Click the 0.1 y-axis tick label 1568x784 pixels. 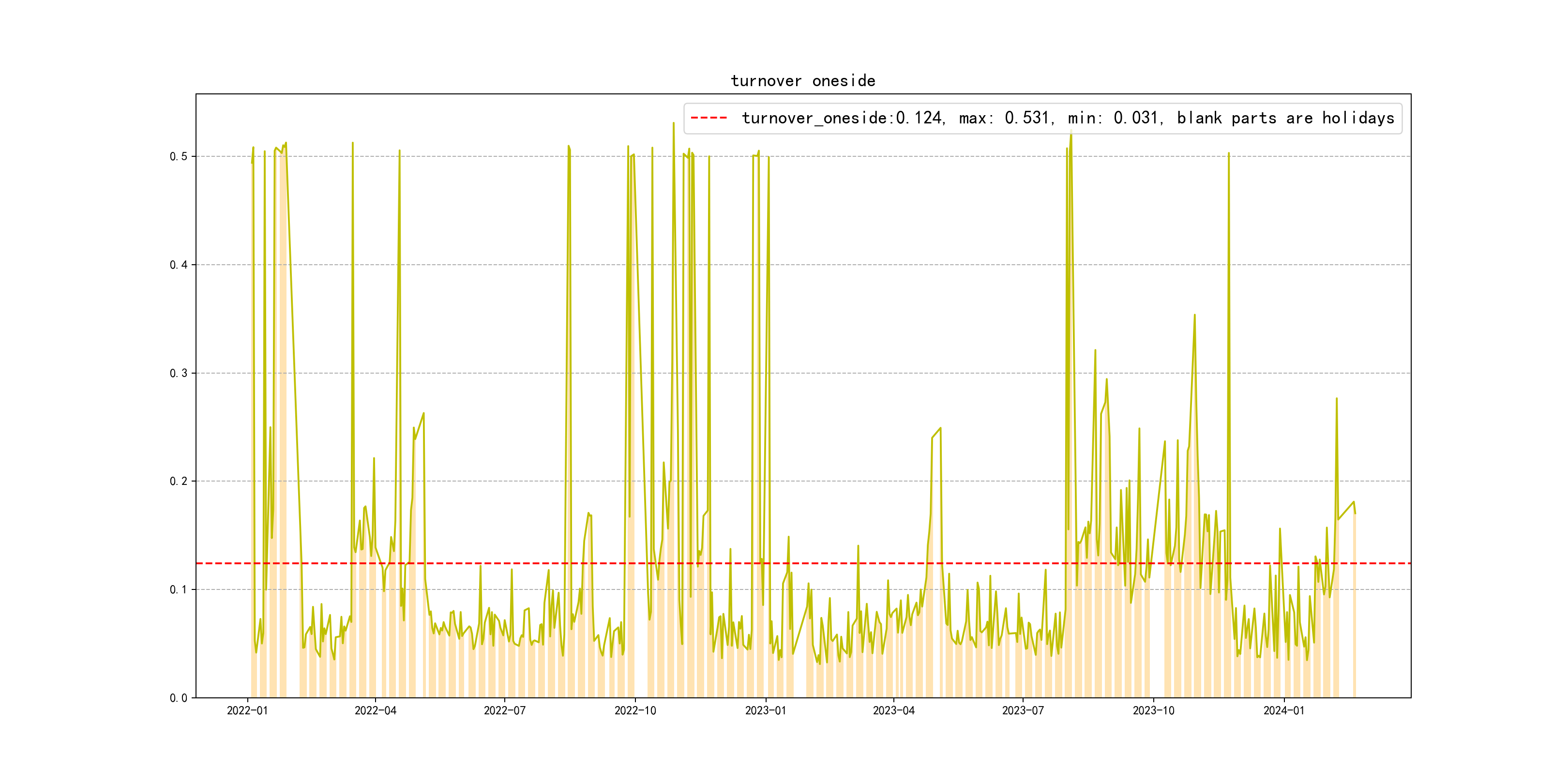click(179, 590)
